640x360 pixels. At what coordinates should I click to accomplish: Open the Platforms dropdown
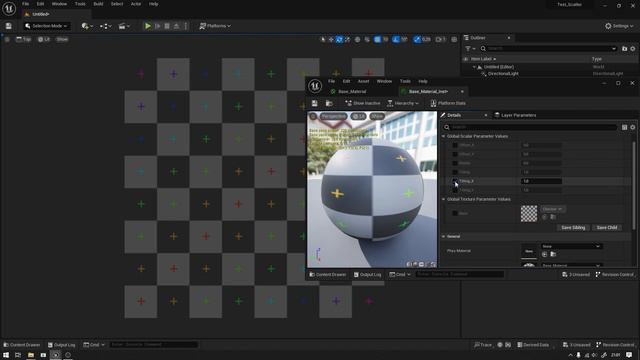(x=215, y=26)
